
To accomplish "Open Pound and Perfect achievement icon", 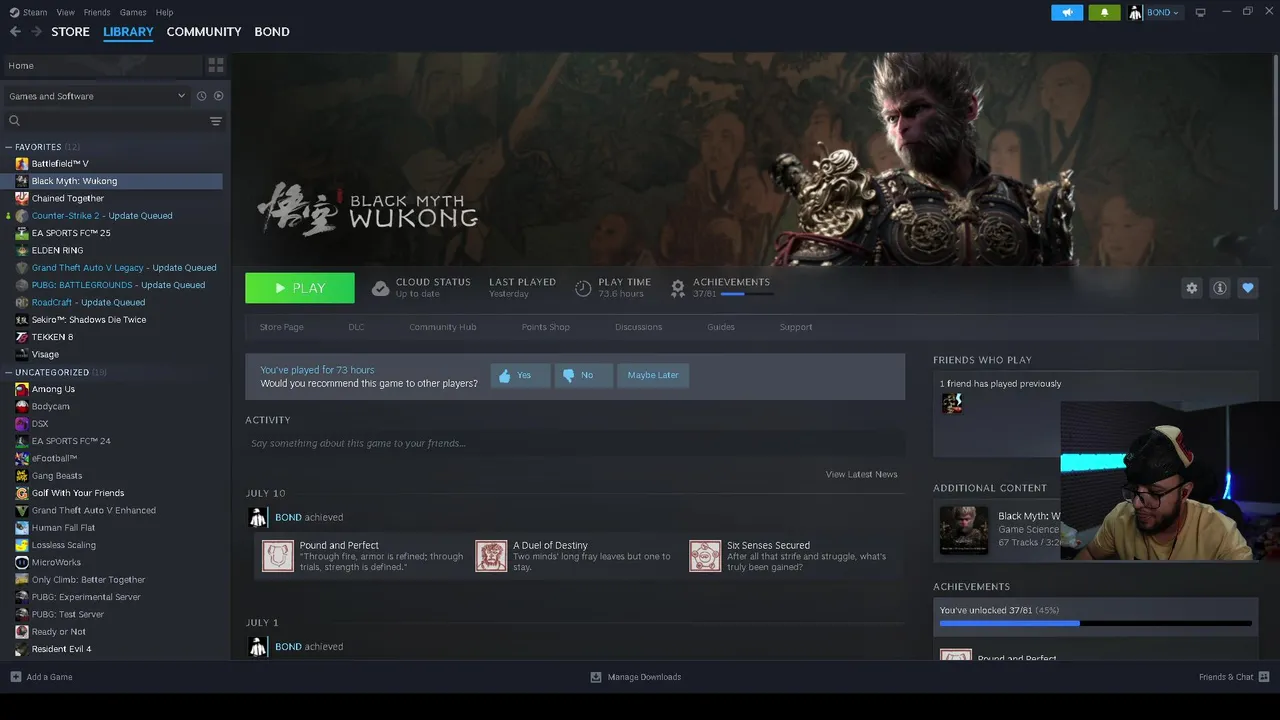I will tap(278, 556).
